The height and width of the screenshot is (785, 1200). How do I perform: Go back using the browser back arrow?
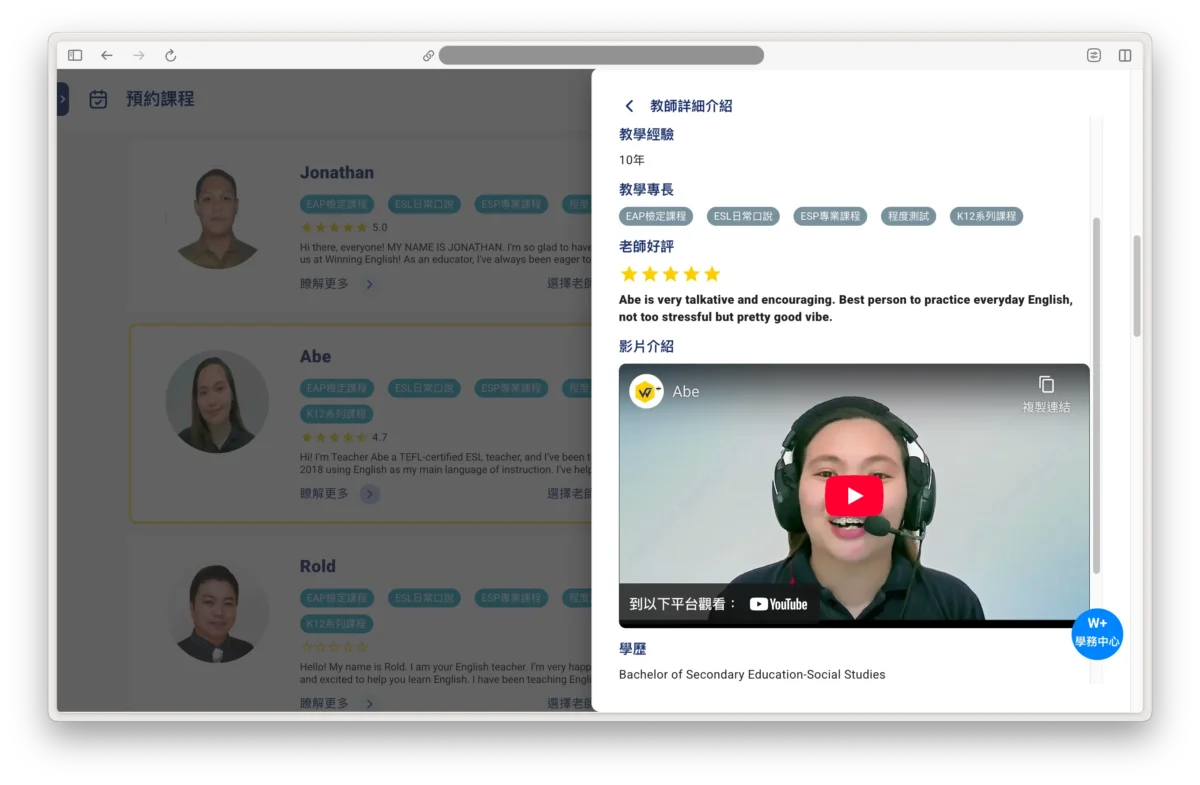click(107, 56)
